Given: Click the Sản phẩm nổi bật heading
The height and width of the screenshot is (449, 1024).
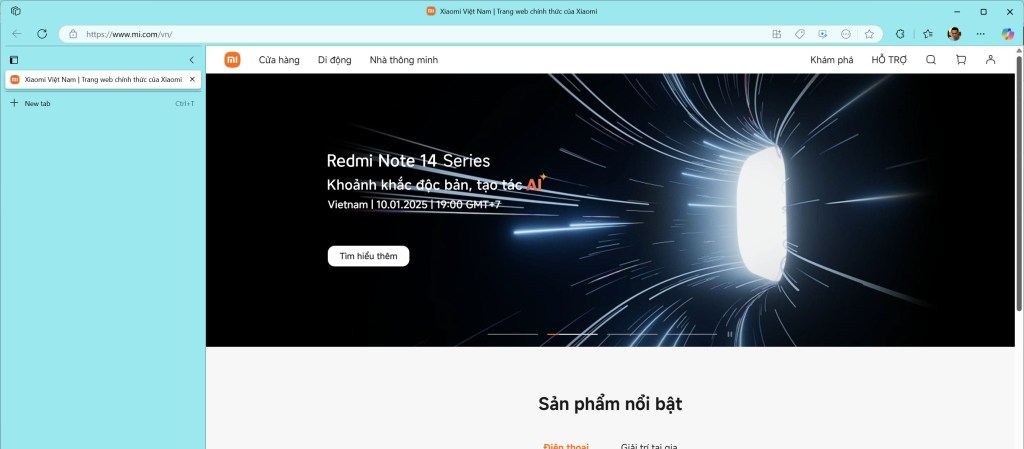Looking at the screenshot, I should coord(610,404).
